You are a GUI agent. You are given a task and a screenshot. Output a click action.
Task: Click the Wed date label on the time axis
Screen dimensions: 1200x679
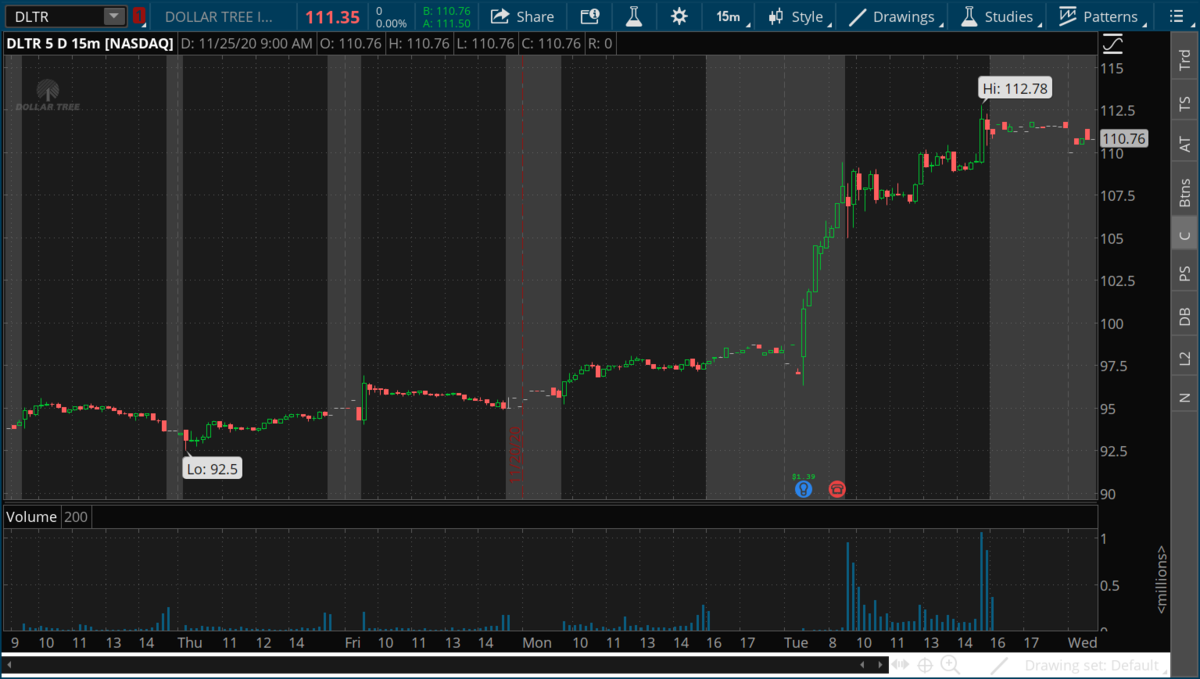click(x=1082, y=642)
